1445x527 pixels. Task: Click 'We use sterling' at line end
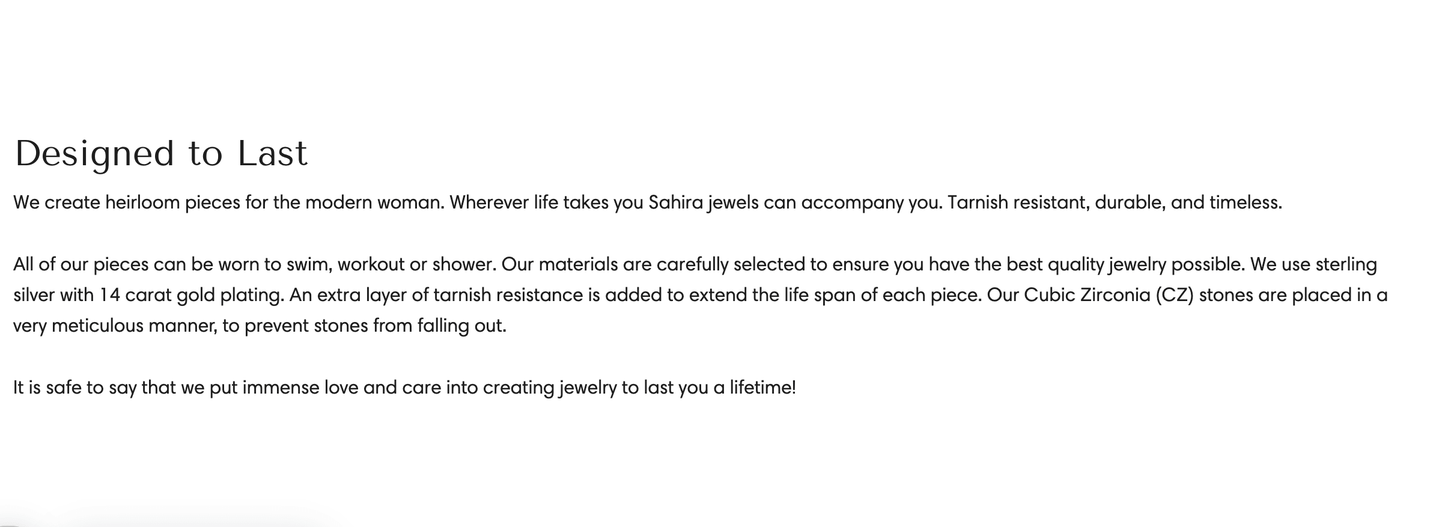(x=1313, y=265)
